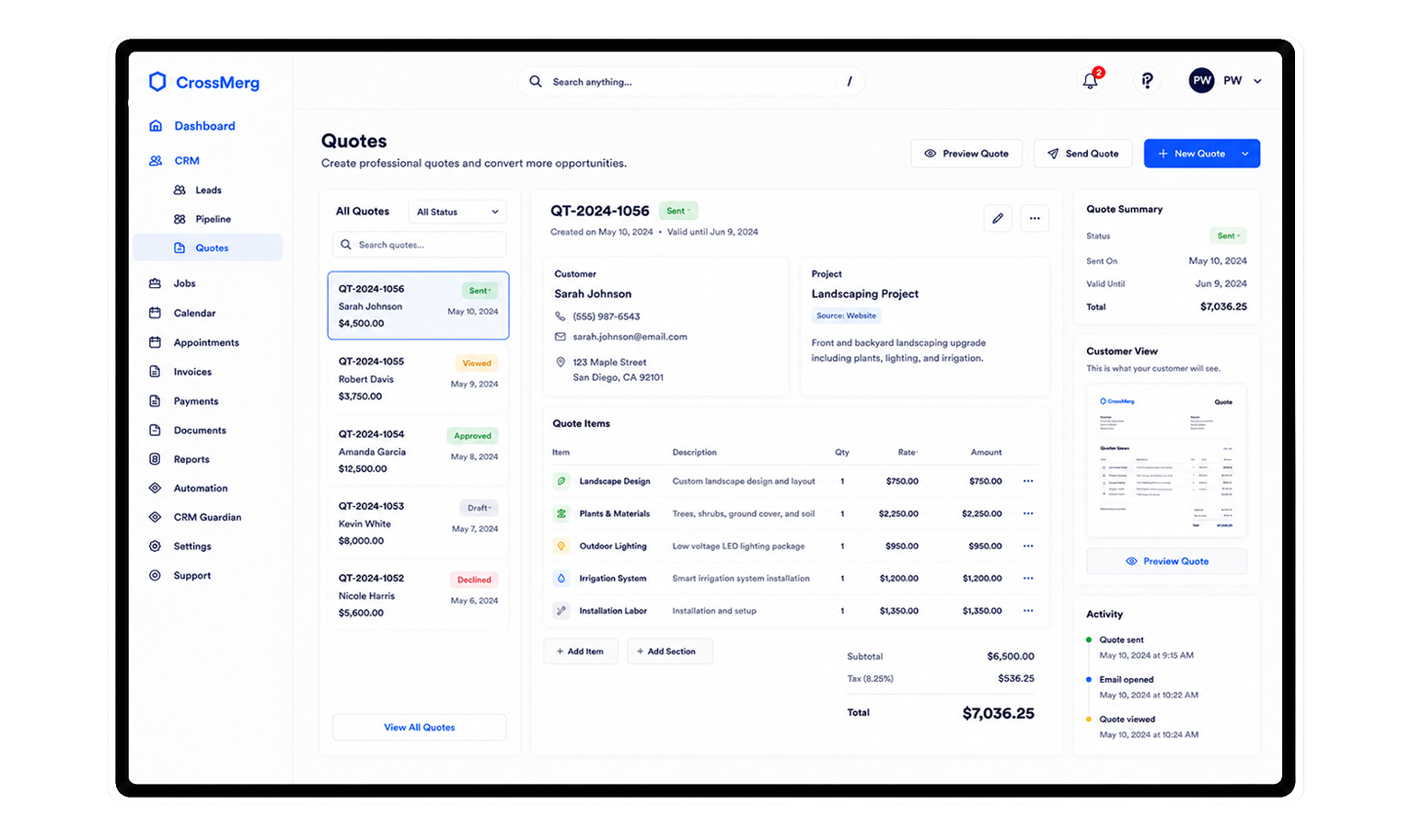This screenshot has width=1411, height=840.
Task: Click the Send Quote button
Action: (1083, 154)
